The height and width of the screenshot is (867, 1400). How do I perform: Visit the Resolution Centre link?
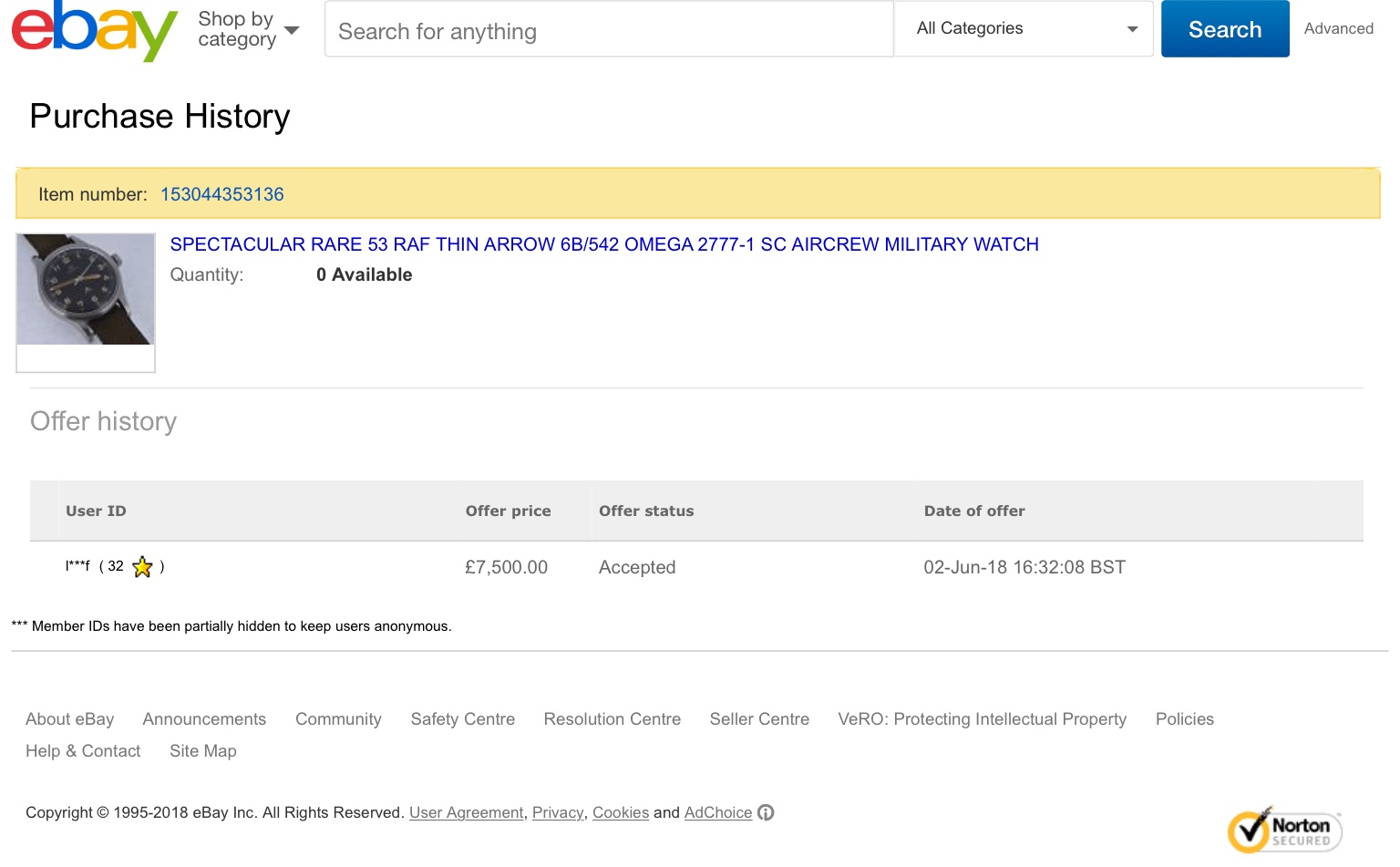(x=612, y=719)
